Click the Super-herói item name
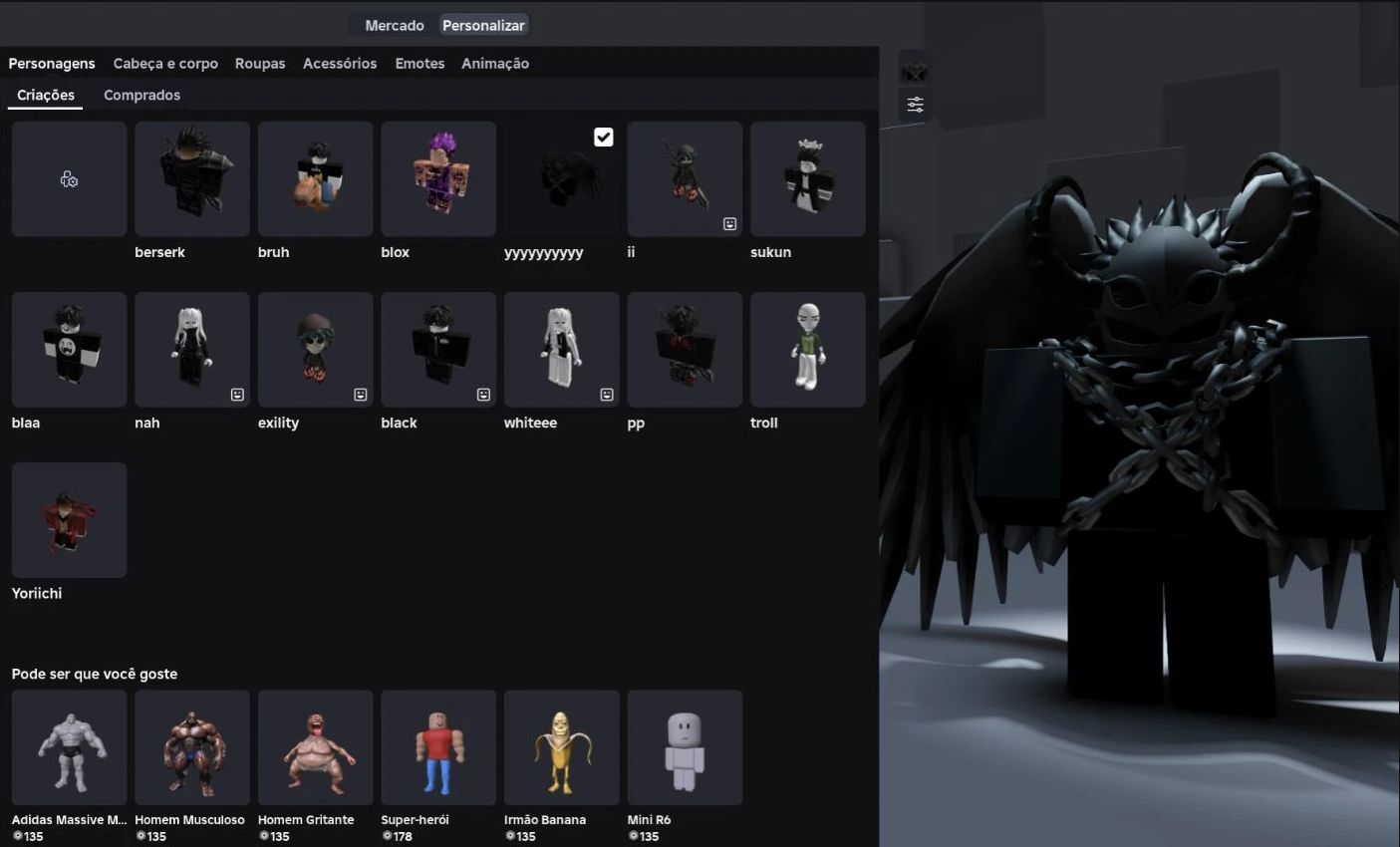 point(415,820)
